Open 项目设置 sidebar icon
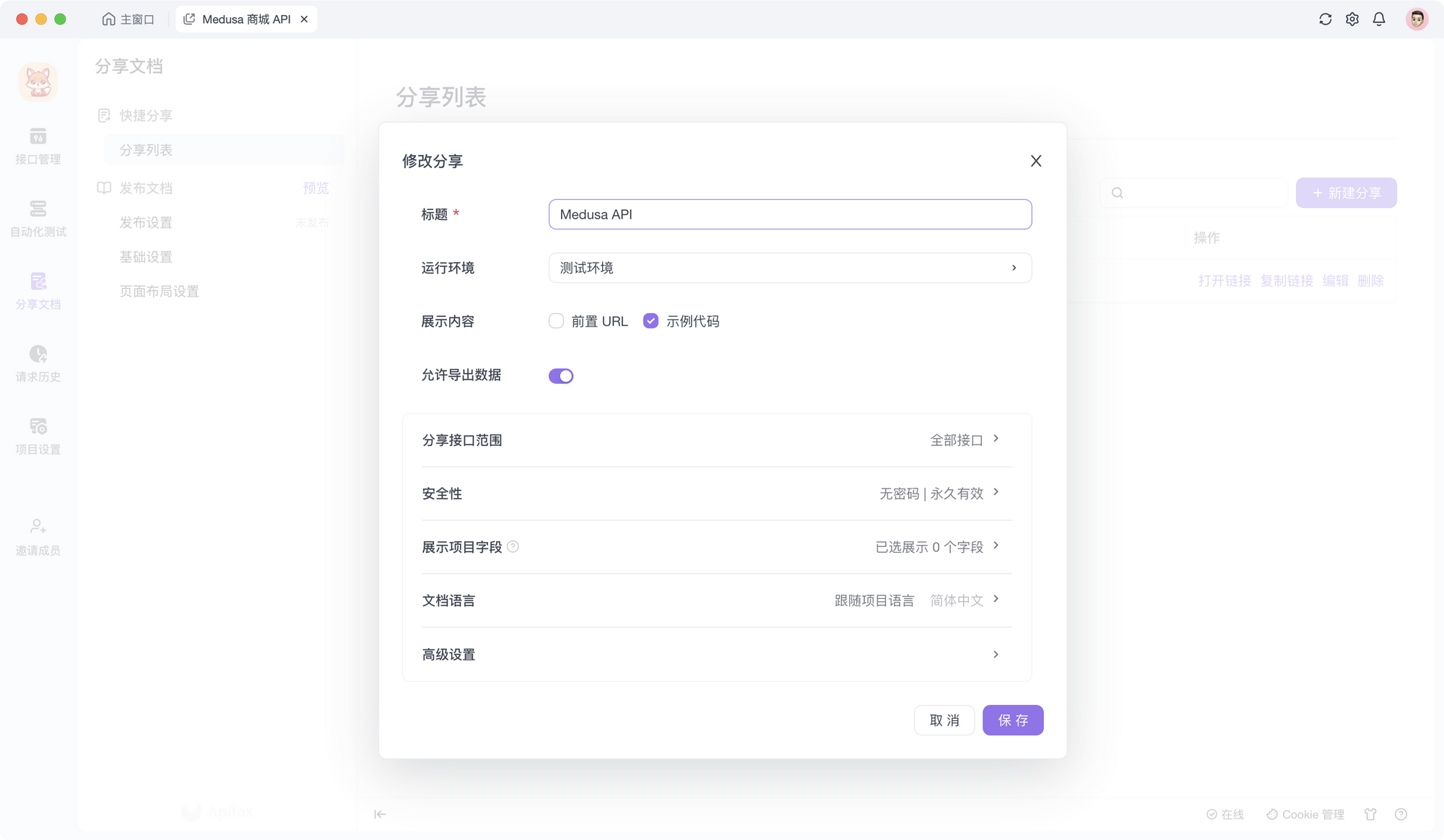 click(x=38, y=437)
